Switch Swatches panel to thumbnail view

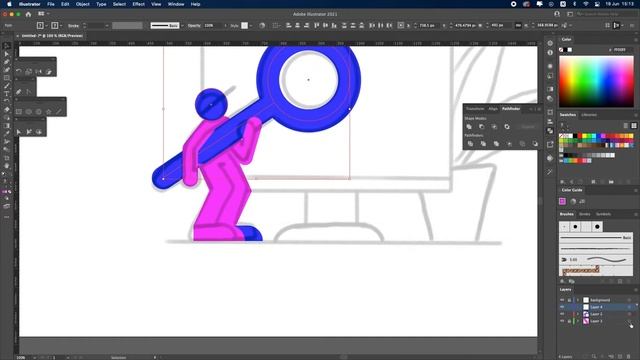tap(634, 125)
